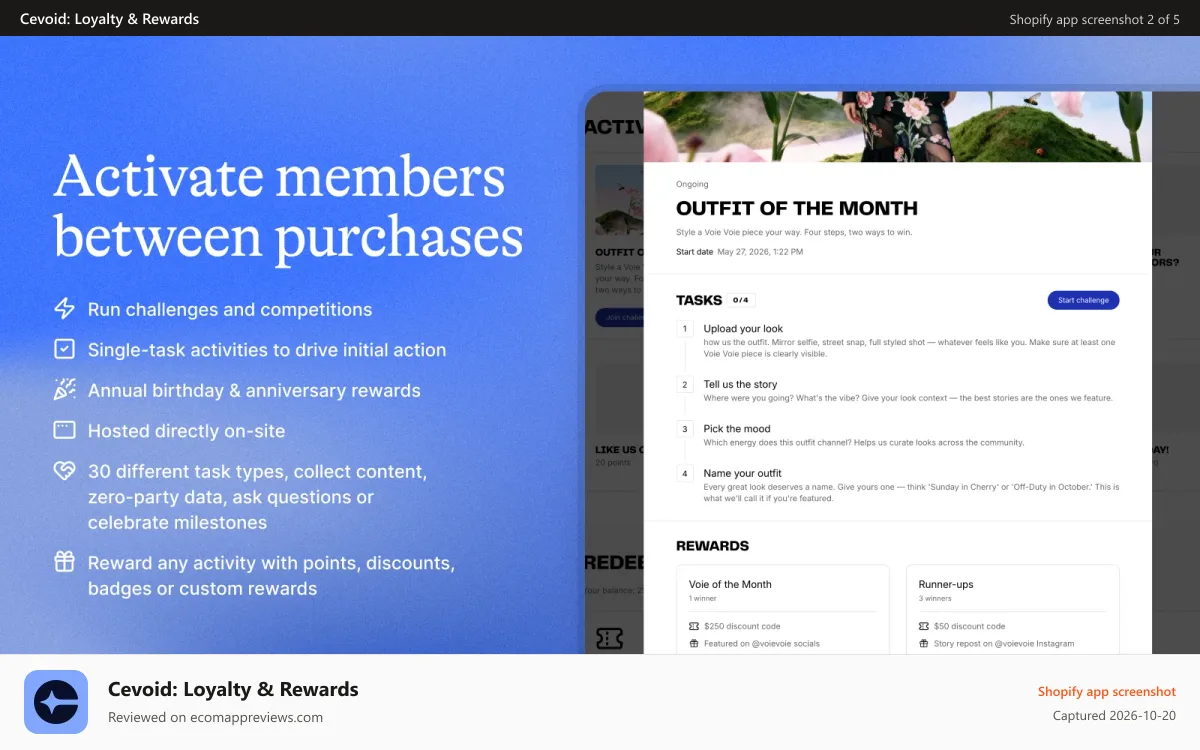
Task: Click the Cevoid app logo icon
Action: click(56, 702)
